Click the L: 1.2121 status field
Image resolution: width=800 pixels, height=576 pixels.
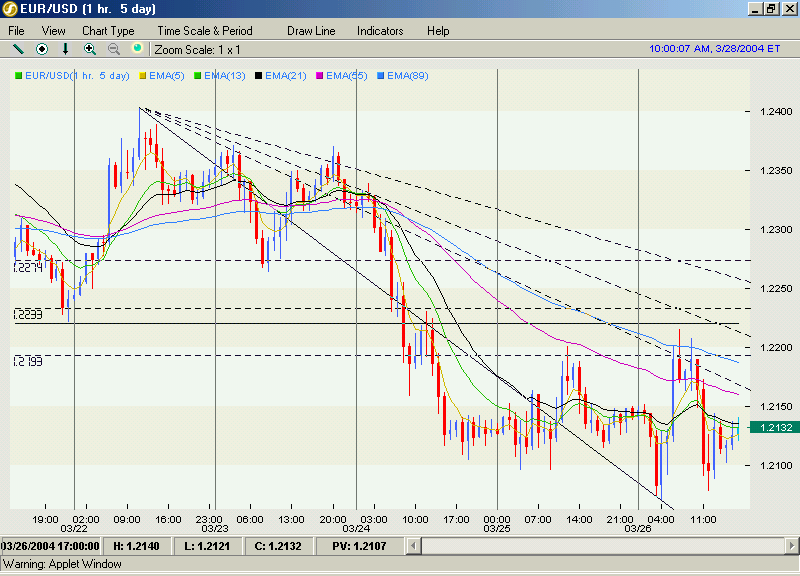207,546
